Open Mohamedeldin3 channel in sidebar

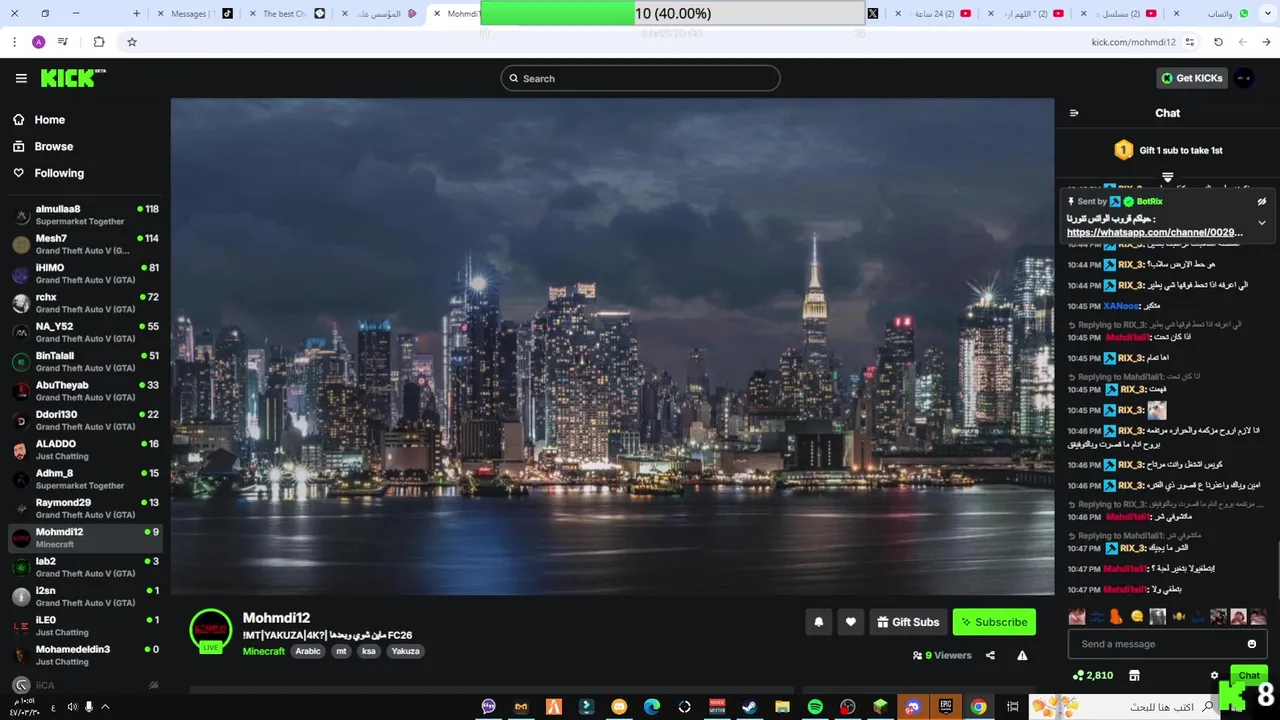pos(85,655)
